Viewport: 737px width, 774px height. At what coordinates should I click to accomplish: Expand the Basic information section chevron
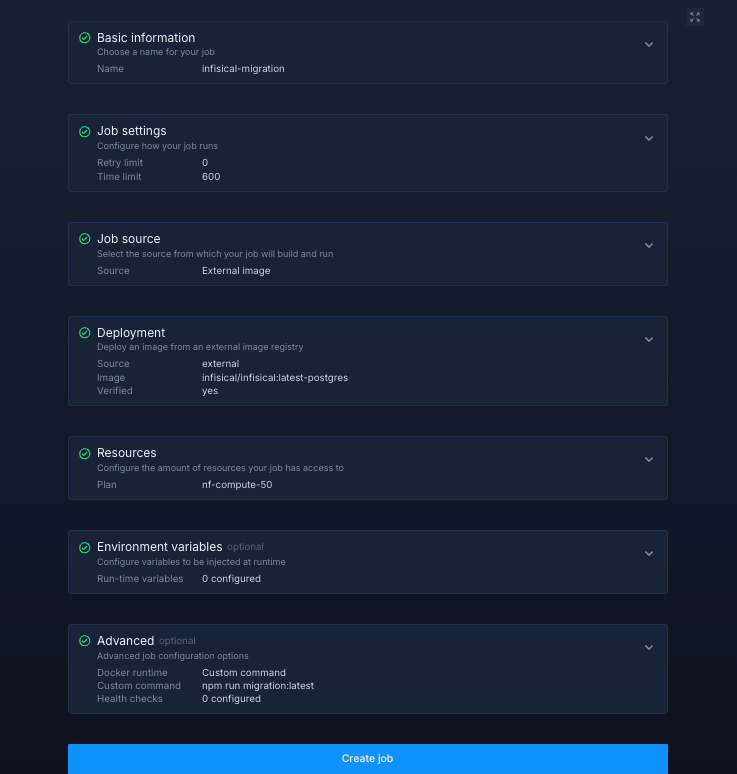click(648, 45)
